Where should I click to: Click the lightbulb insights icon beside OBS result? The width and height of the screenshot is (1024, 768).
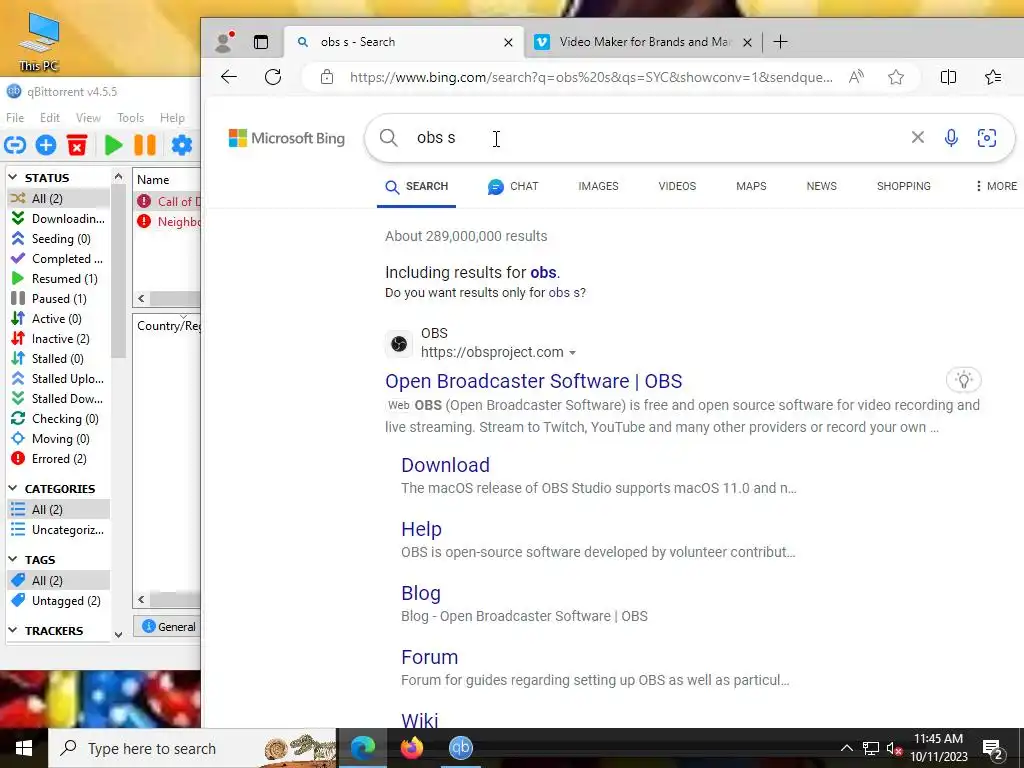[x=964, y=379]
